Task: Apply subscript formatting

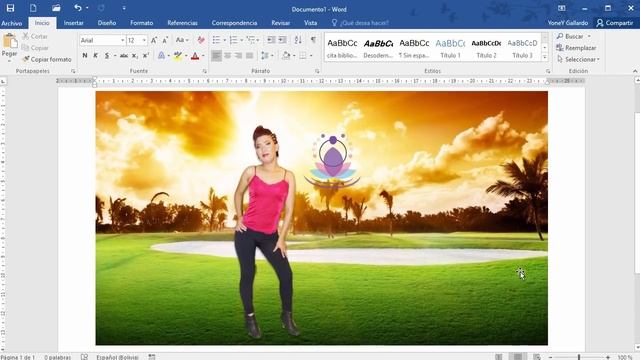Action: click(135, 56)
